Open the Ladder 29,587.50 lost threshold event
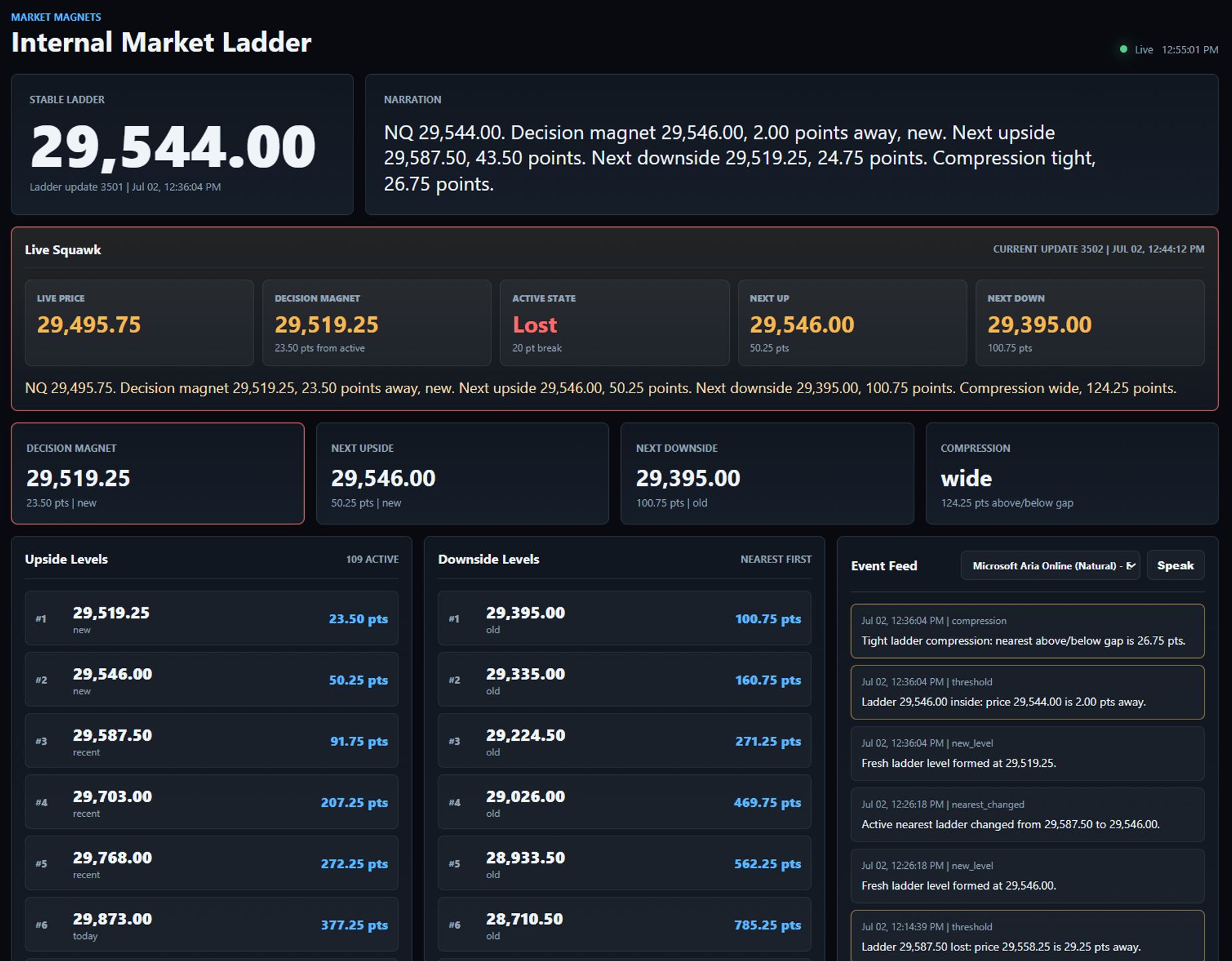 click(x=1027, y=936)
